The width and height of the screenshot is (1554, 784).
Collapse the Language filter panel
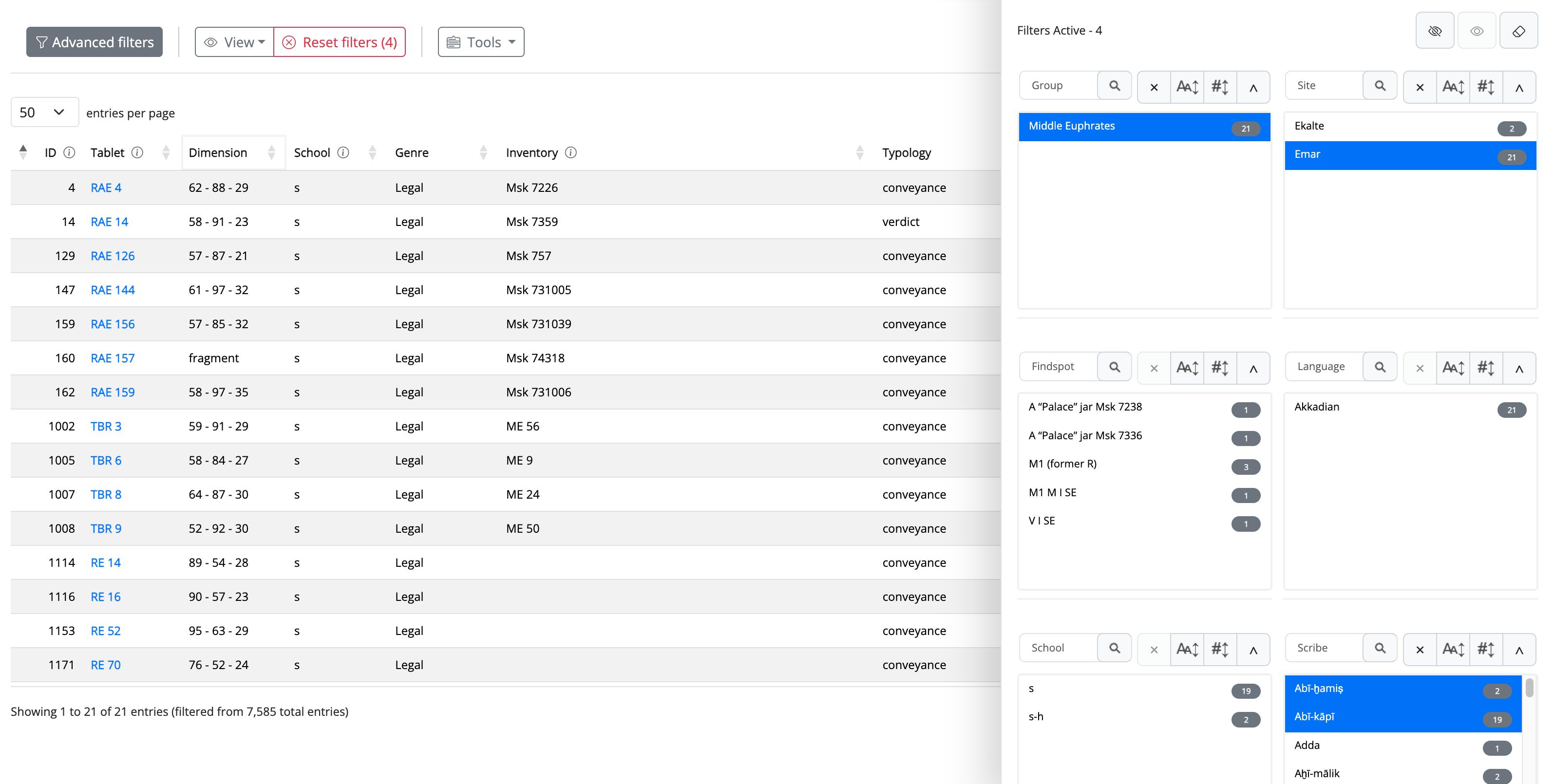pyautogui.click(x=1519, y=368)
